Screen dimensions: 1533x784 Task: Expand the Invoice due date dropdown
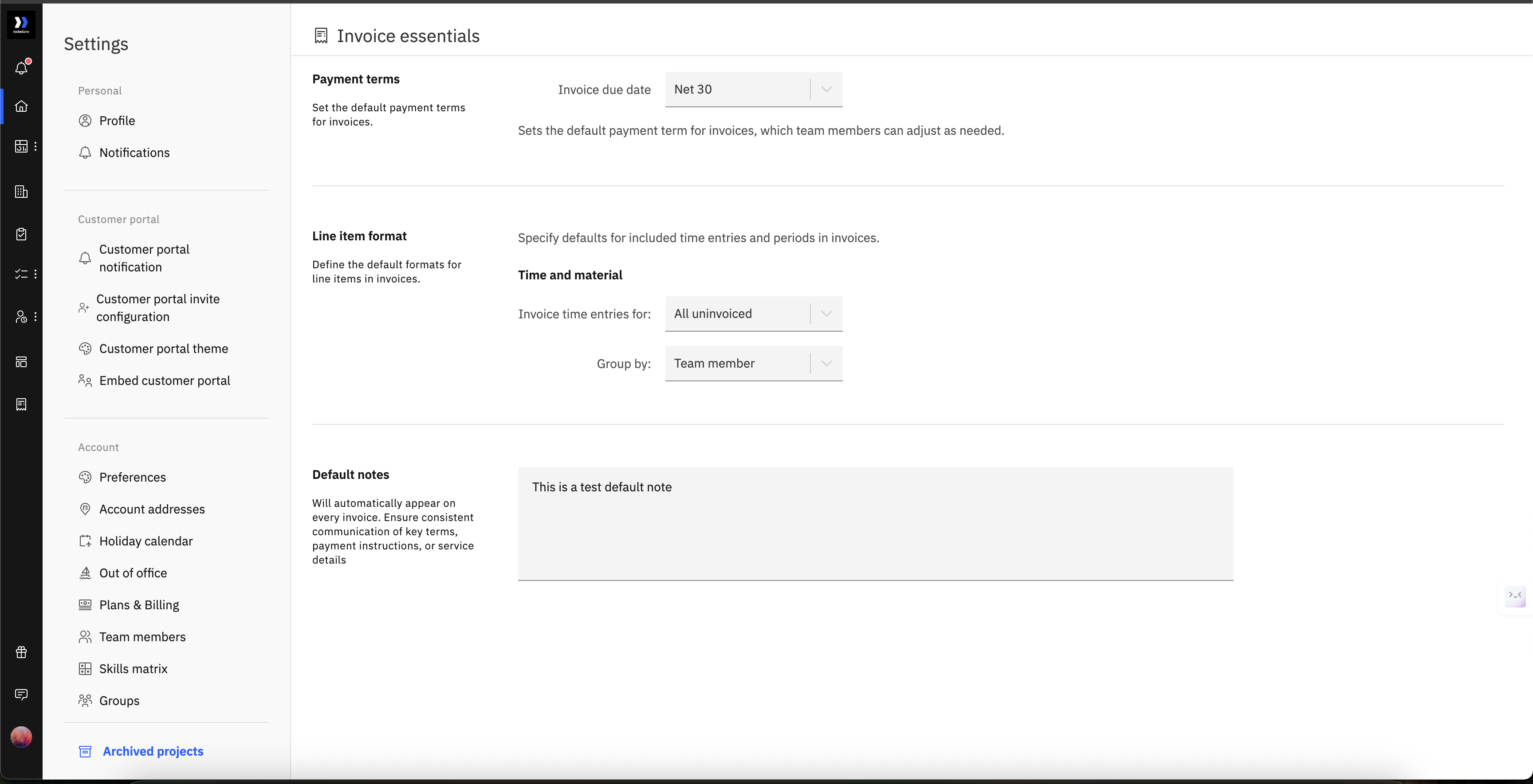click(753, 89)
